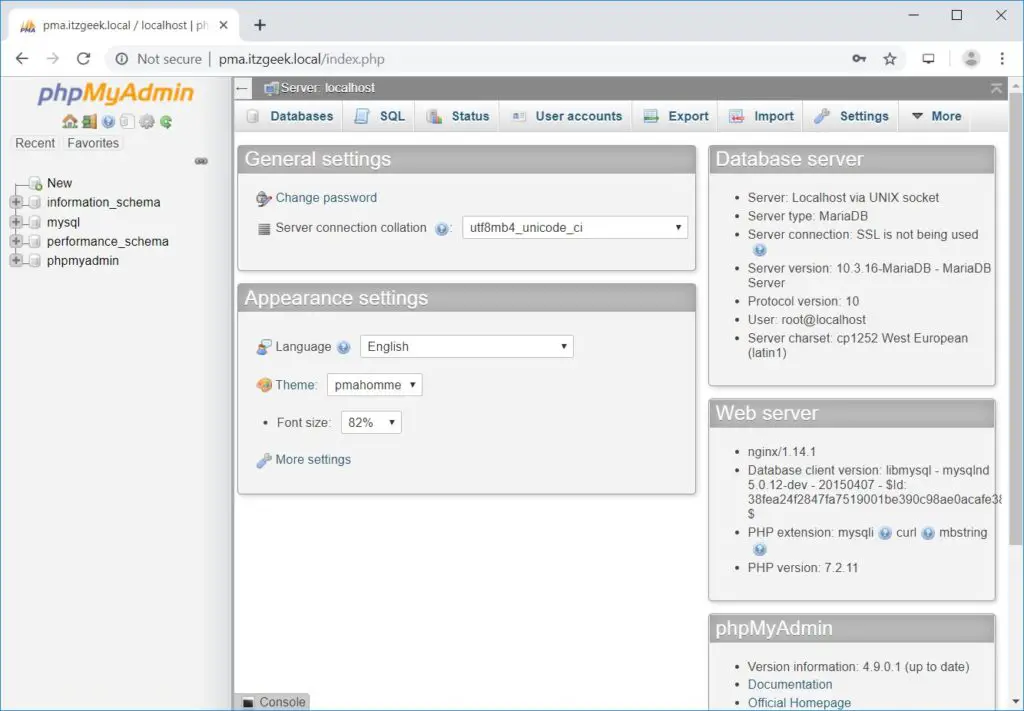Viewport: 1024px width, 711px height.
Task: Open the Font size dropdown showing 82%
Action: coord(371,423)
